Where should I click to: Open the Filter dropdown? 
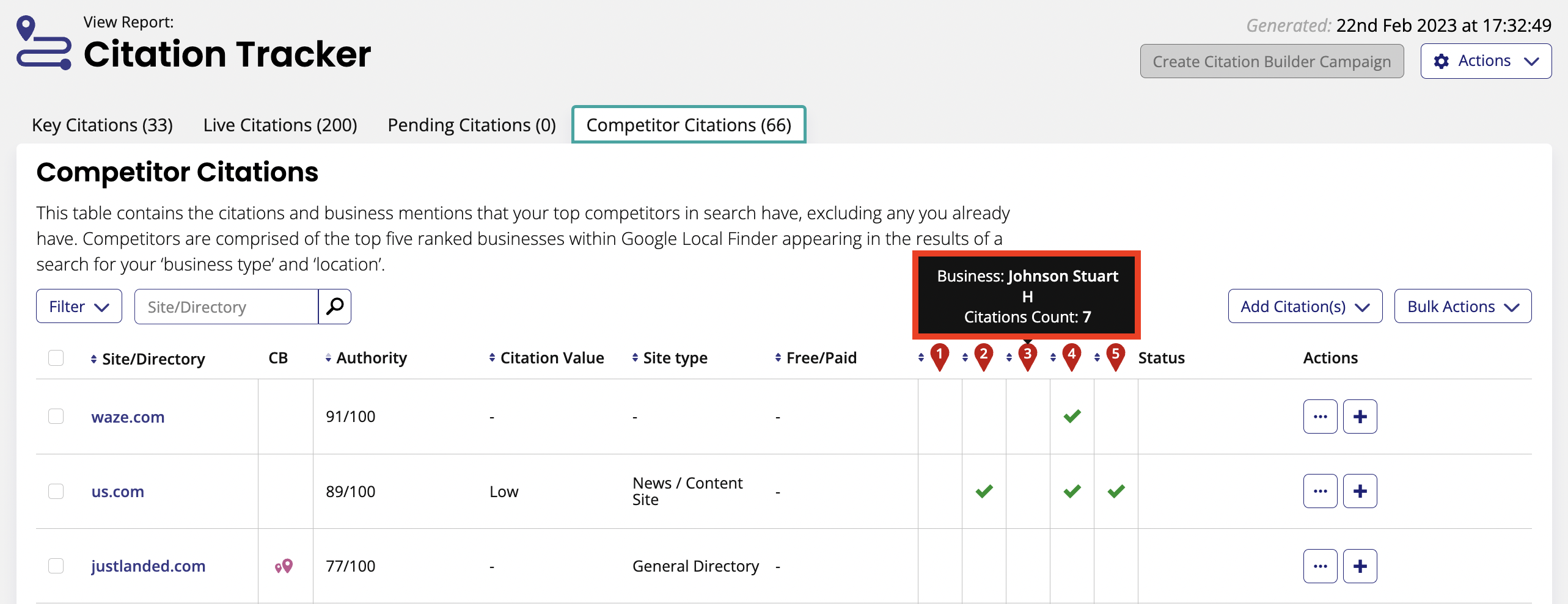(x=78, y=306)
